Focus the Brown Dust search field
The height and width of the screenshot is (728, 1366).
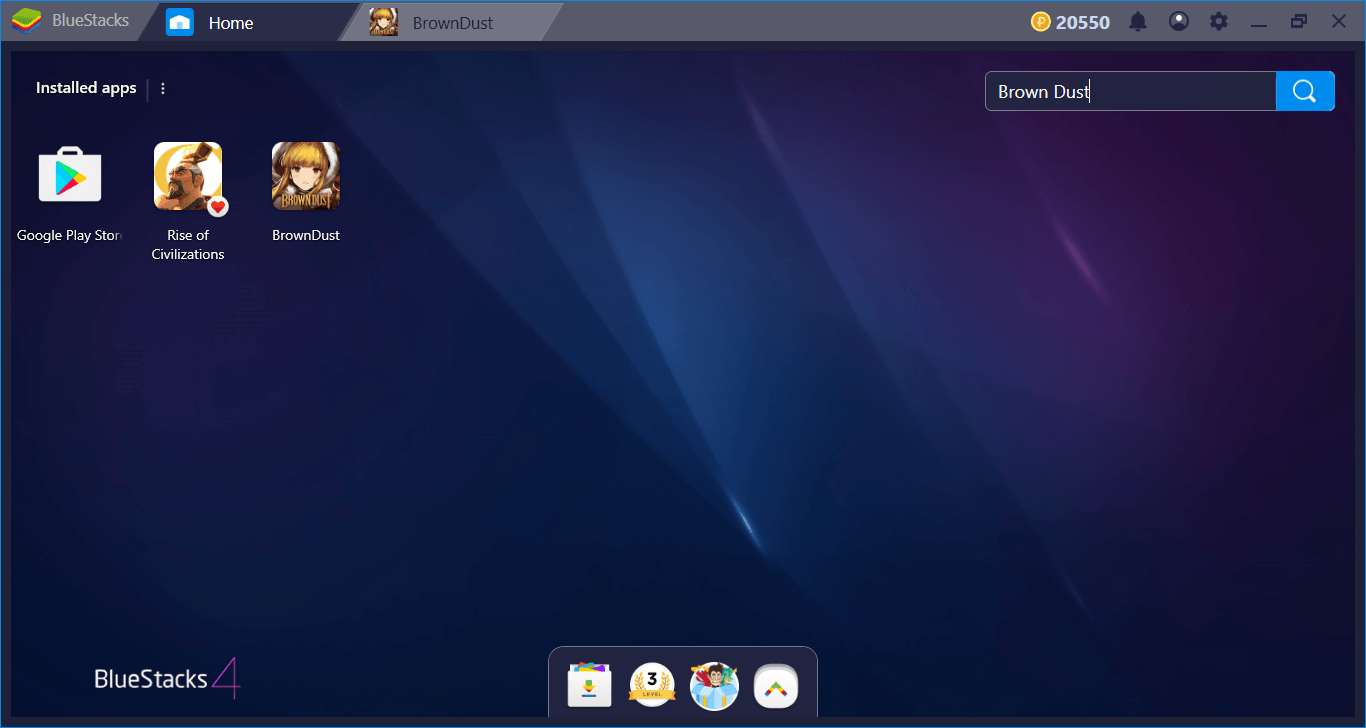click(x=1131, y=91)
